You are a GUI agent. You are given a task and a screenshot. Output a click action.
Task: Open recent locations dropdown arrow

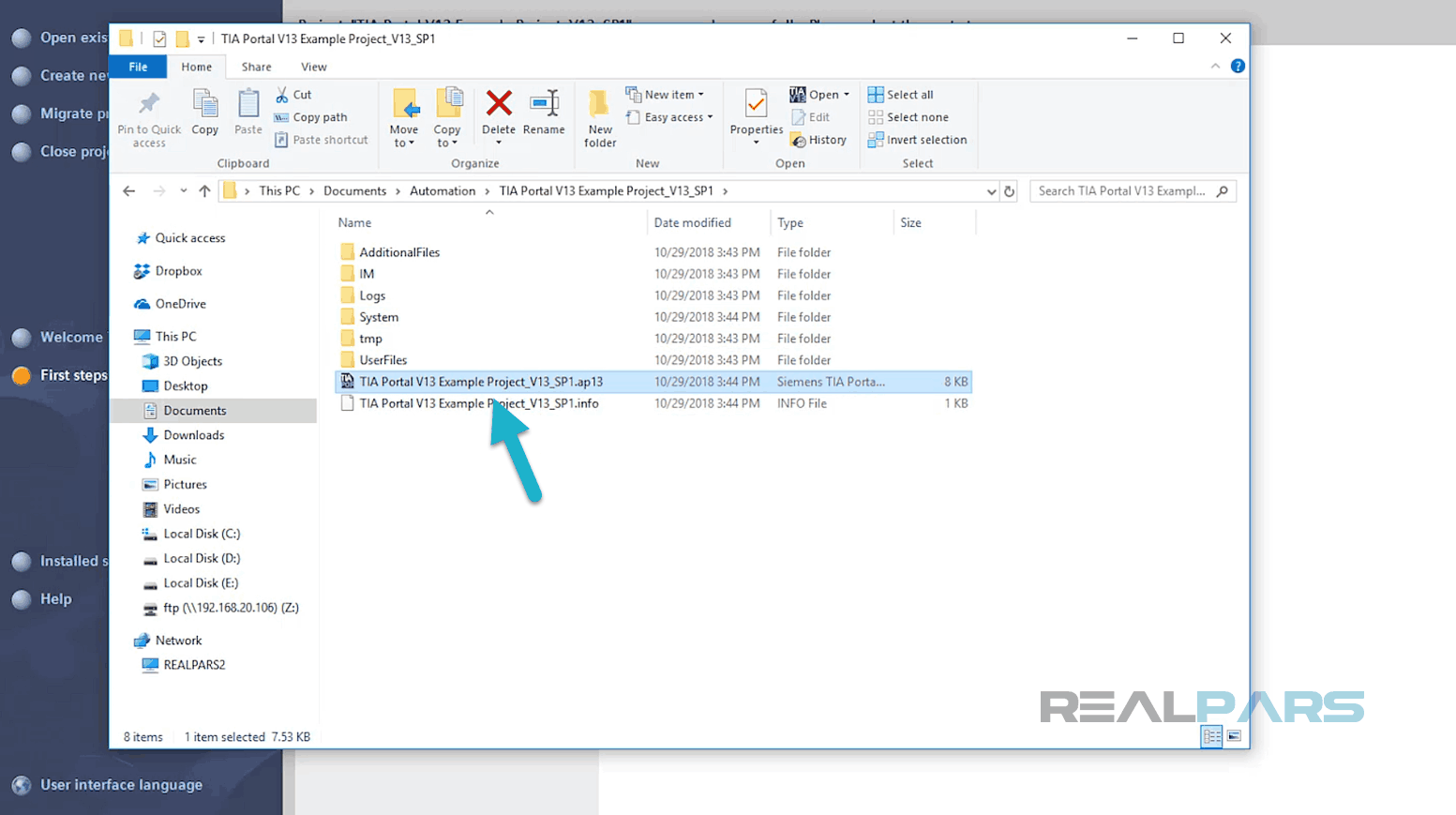(183, 191)
